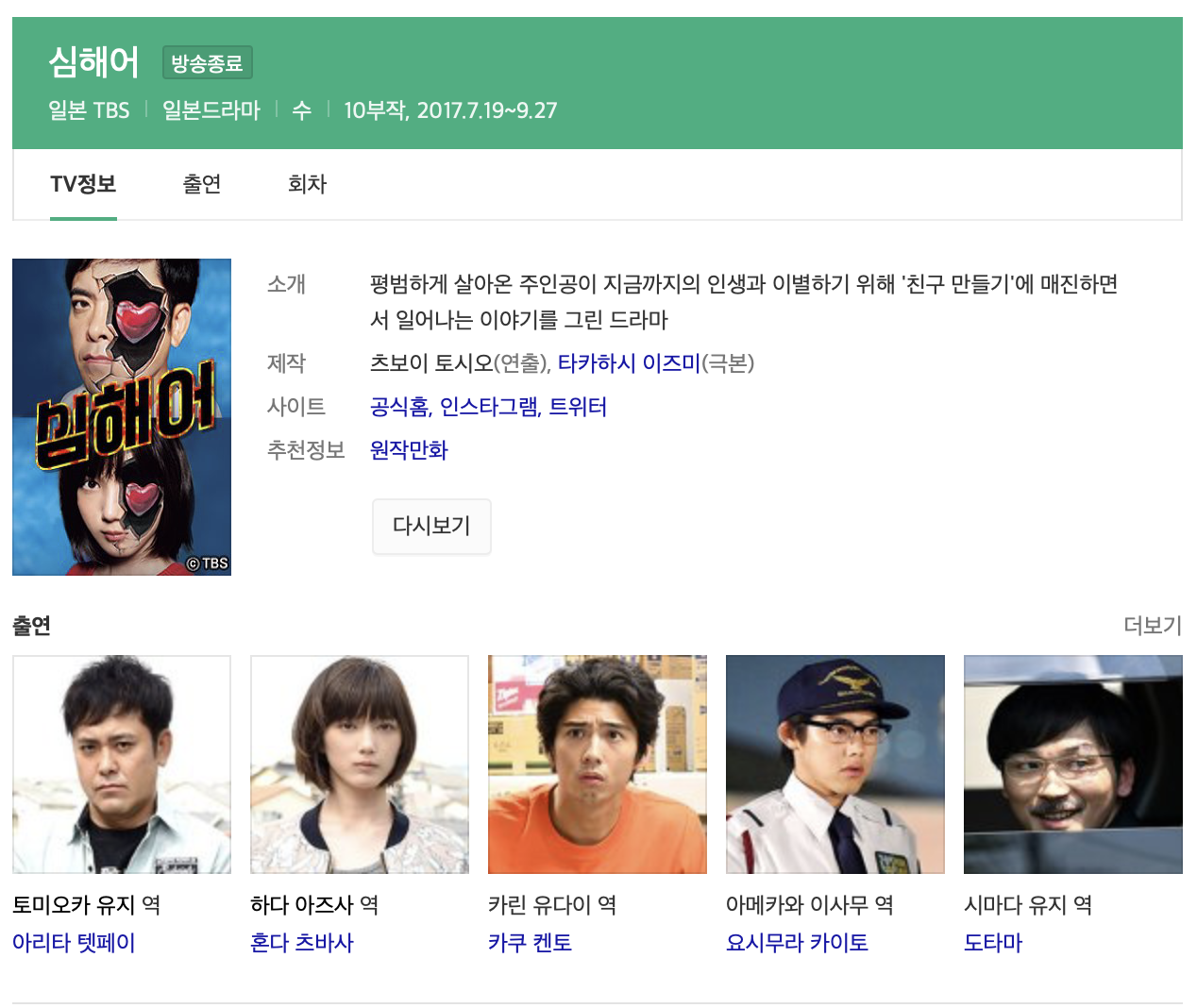Image resolution: width=1197 pixels, height=1008 pixels.
Task: Open 카쿠 켄토 actor link
Action: [x=531, y=943]
